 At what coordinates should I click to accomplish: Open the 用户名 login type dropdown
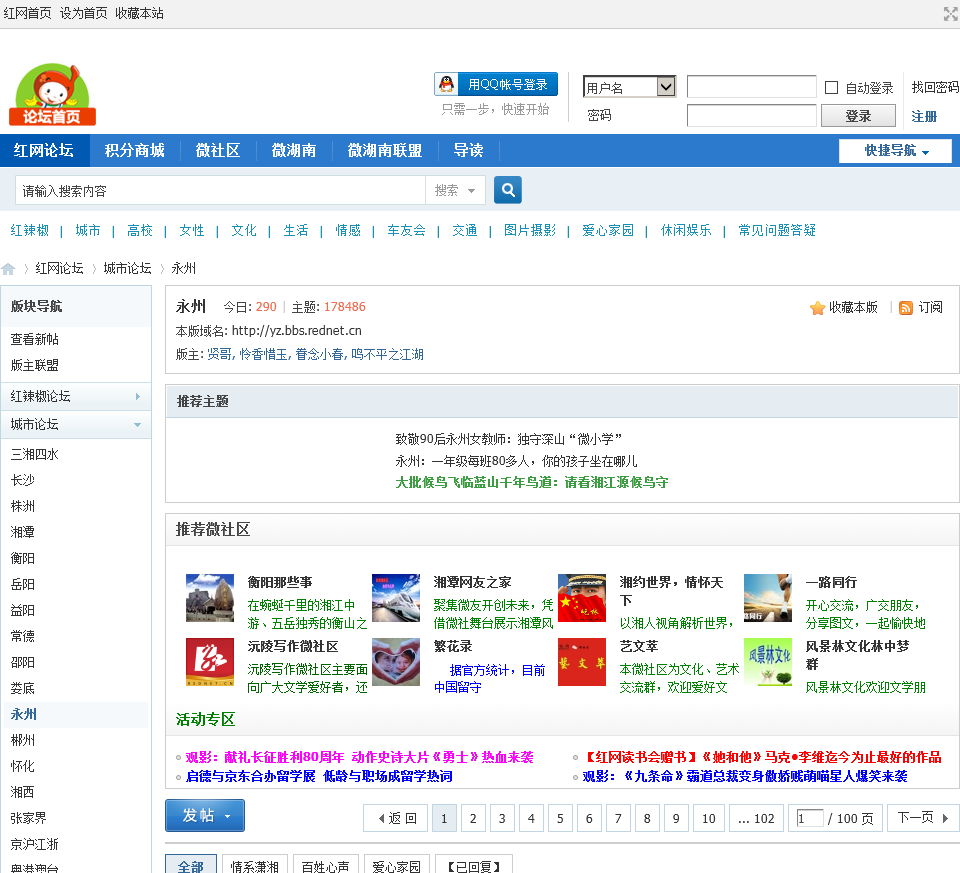click(629, 88)
